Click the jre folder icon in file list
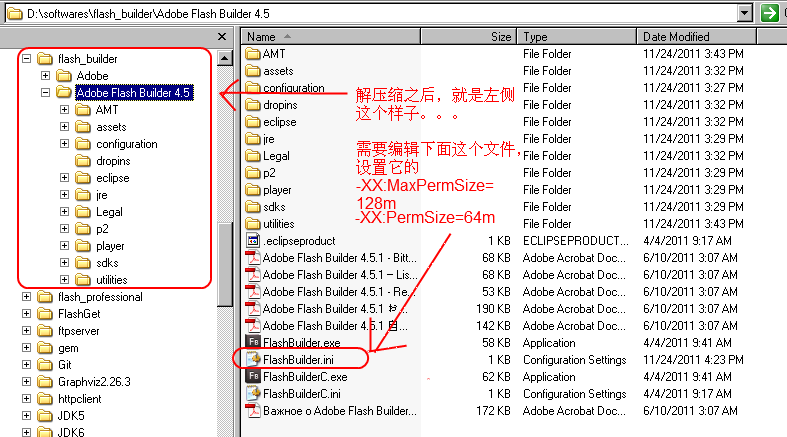 [253, 138]
